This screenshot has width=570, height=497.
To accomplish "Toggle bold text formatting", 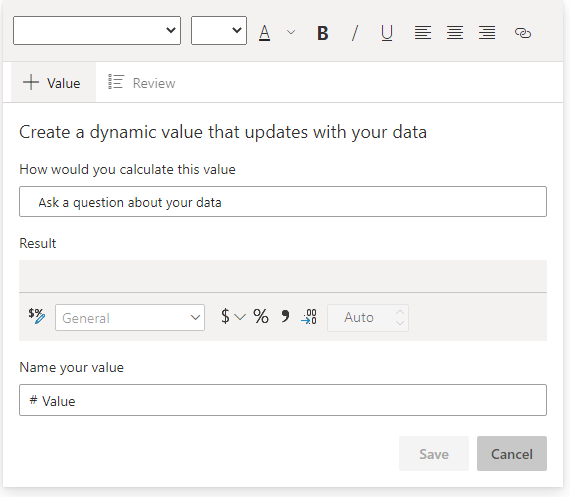I will coord(322,33).
